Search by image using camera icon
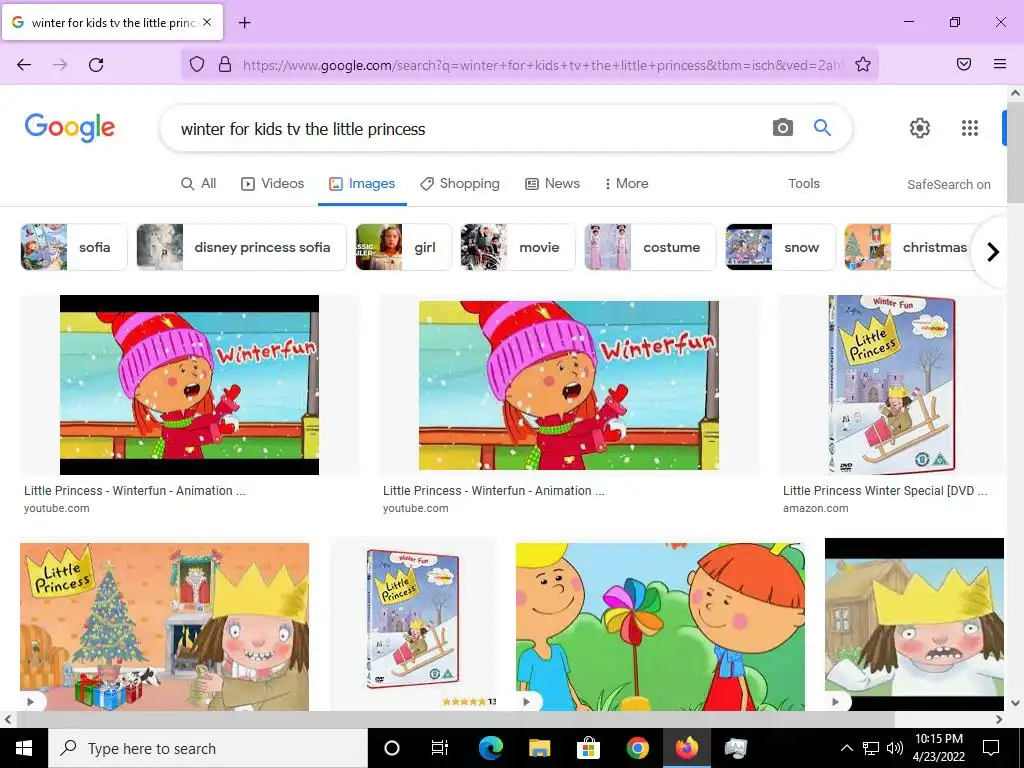The image size is (1024, 768). (x=782, y=127)
